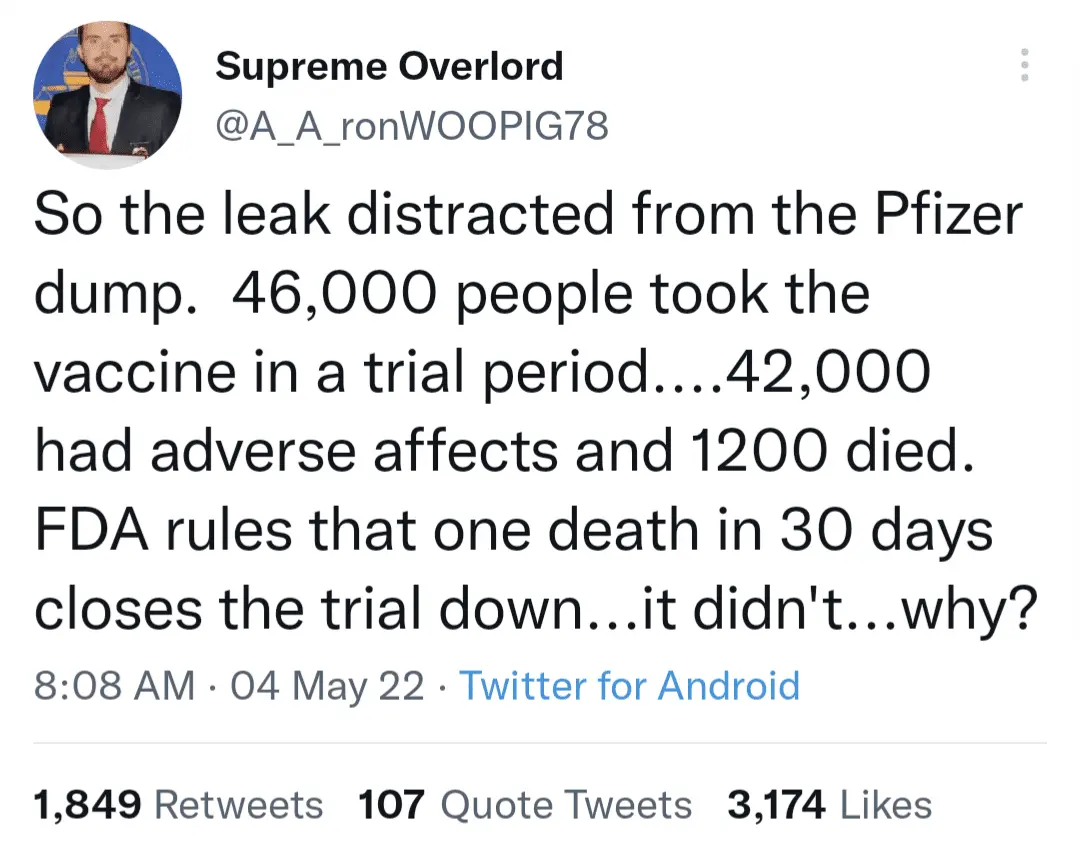Click the Twitter for Android source link
1080x854 pixels.
629,686
